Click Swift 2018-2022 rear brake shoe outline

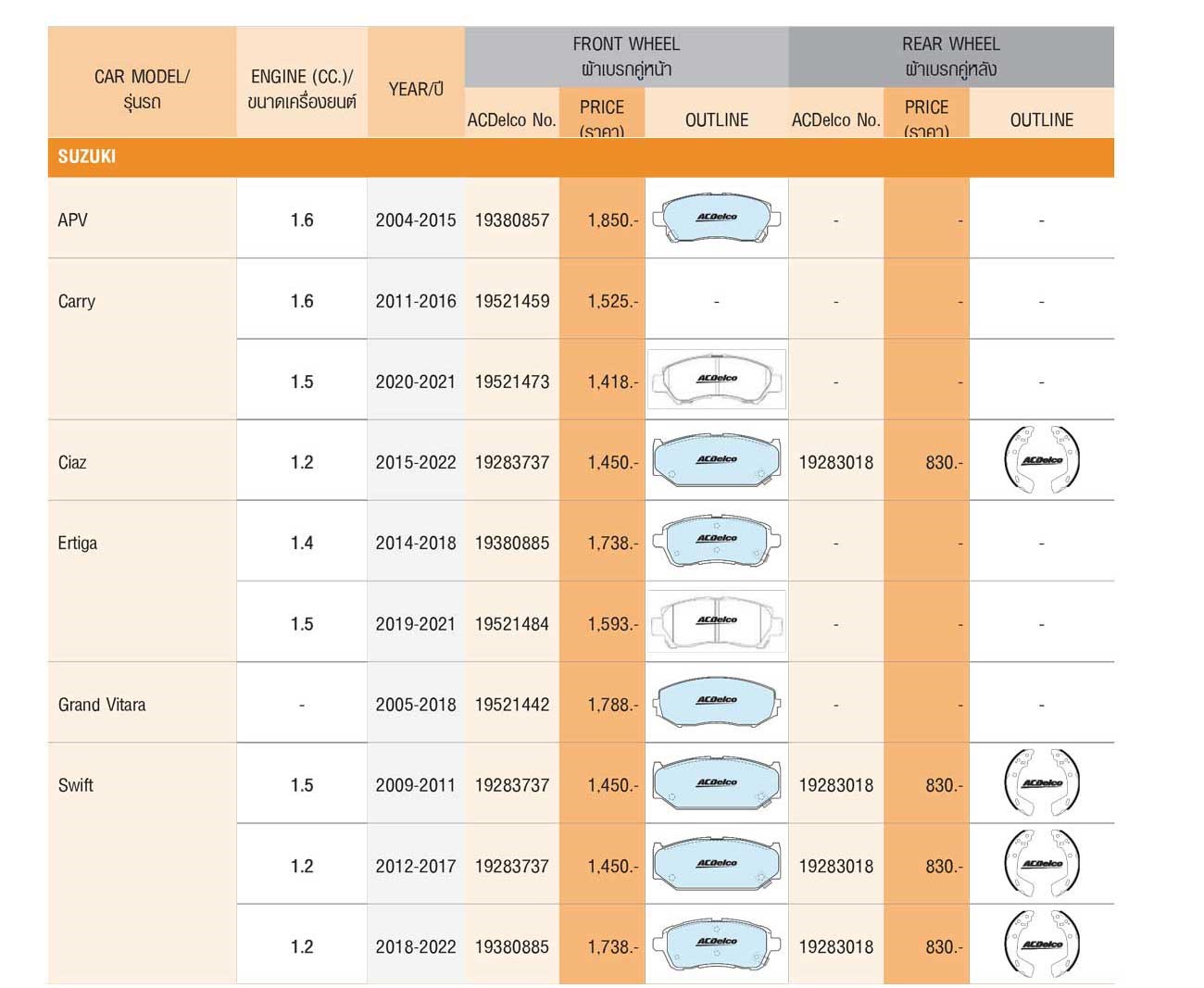[1042, 944]
